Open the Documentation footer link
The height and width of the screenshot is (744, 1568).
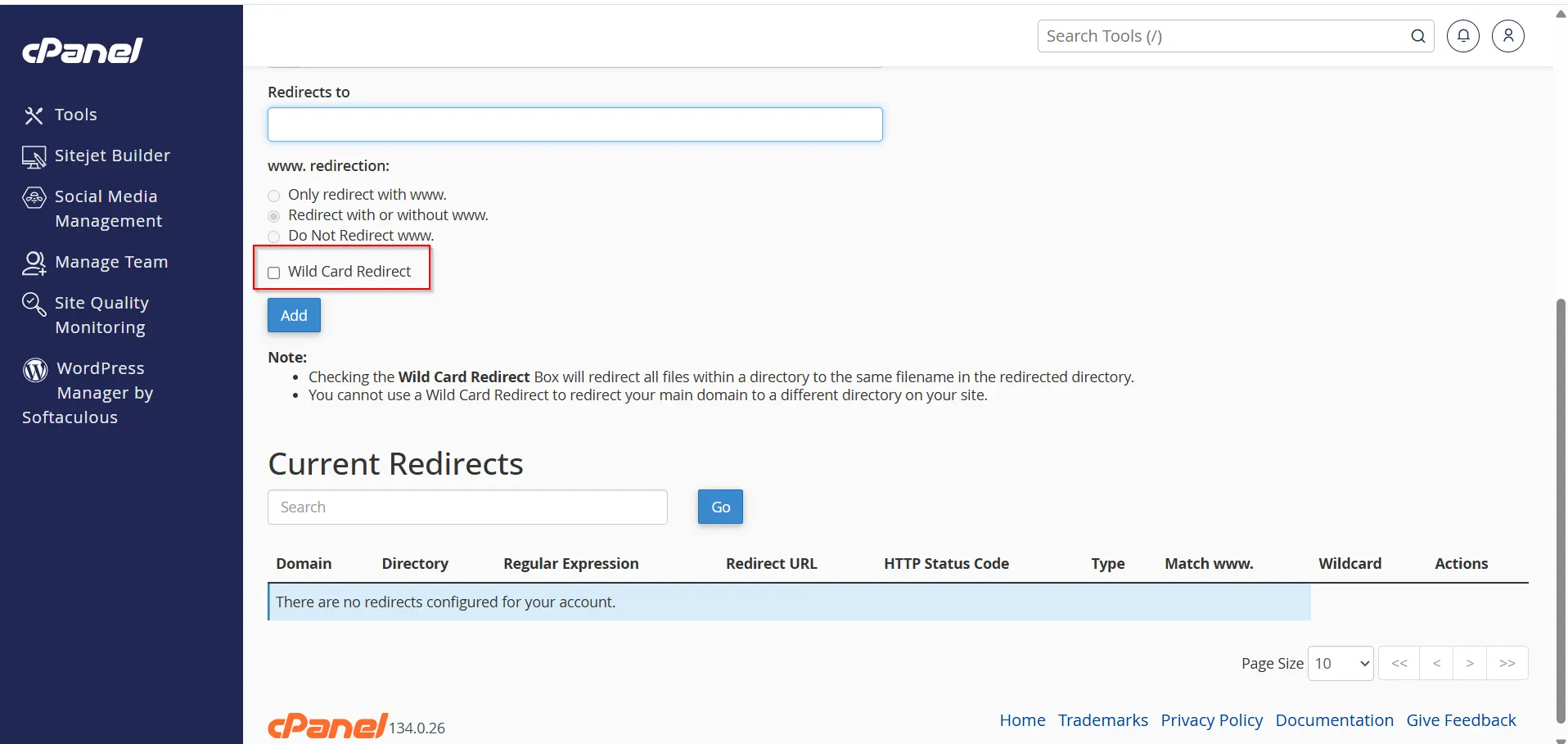(x=1334, y=720)
